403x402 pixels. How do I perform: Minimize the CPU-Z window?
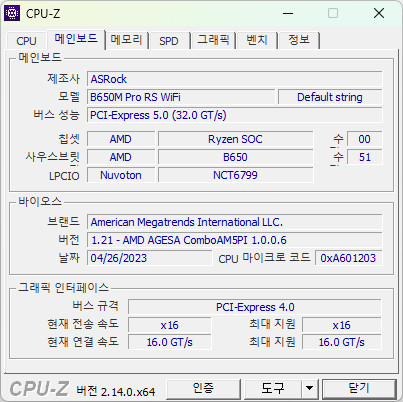[288, 13]
